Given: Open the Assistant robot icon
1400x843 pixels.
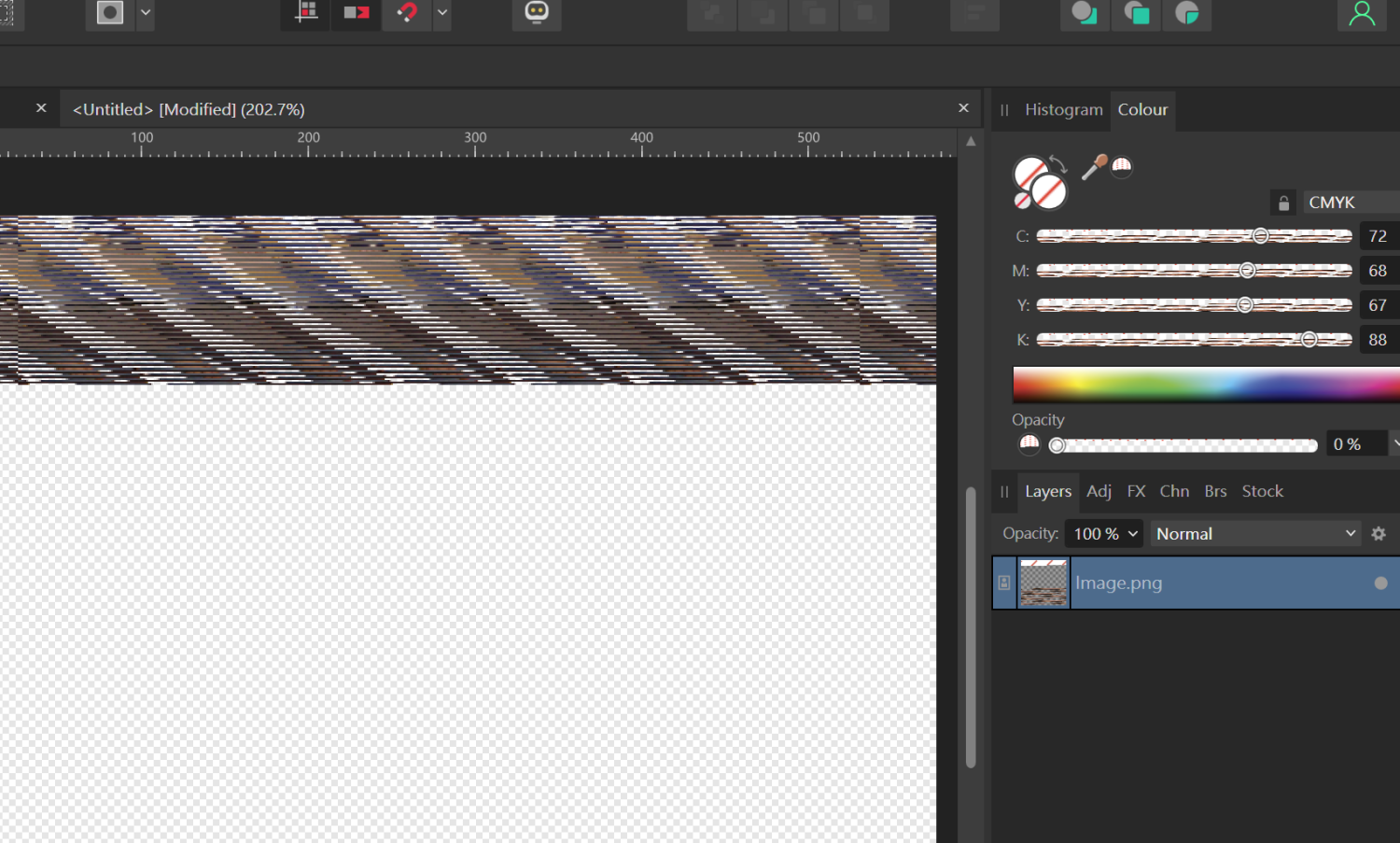Looking at the screenshot, I should click(x=536, y=14).
